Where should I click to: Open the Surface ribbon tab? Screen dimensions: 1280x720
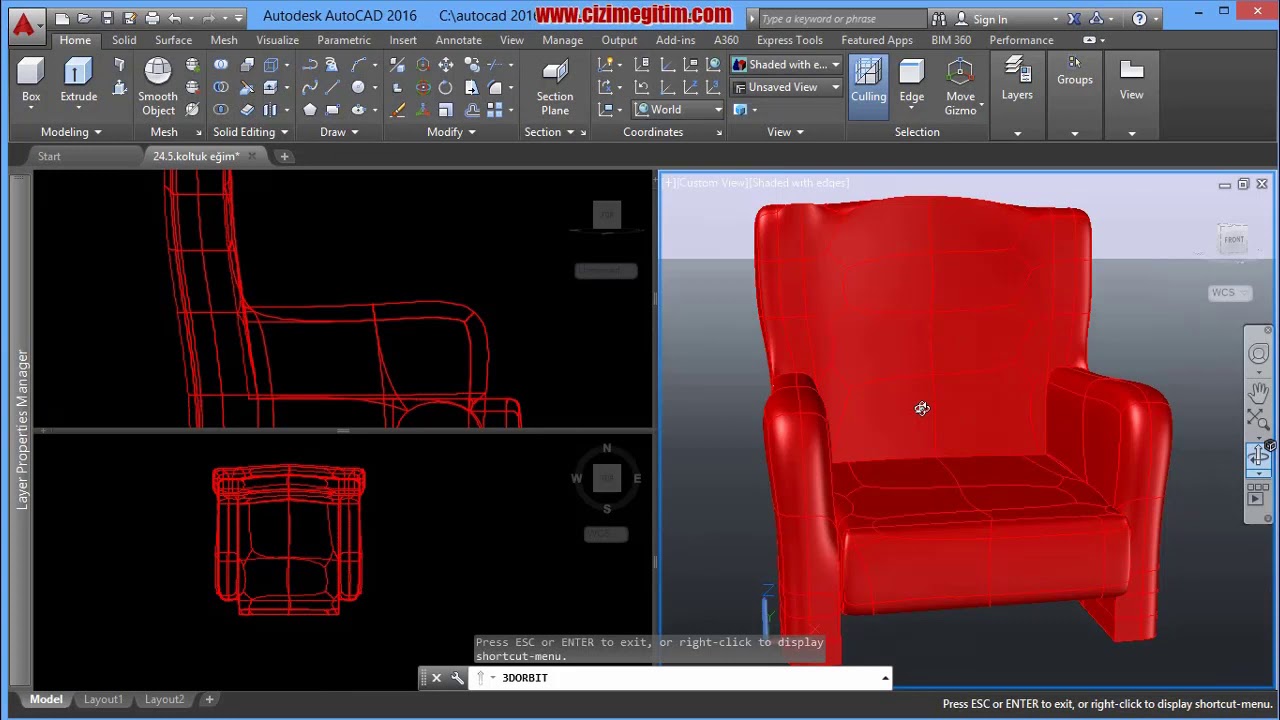click(x=173, y=40)
